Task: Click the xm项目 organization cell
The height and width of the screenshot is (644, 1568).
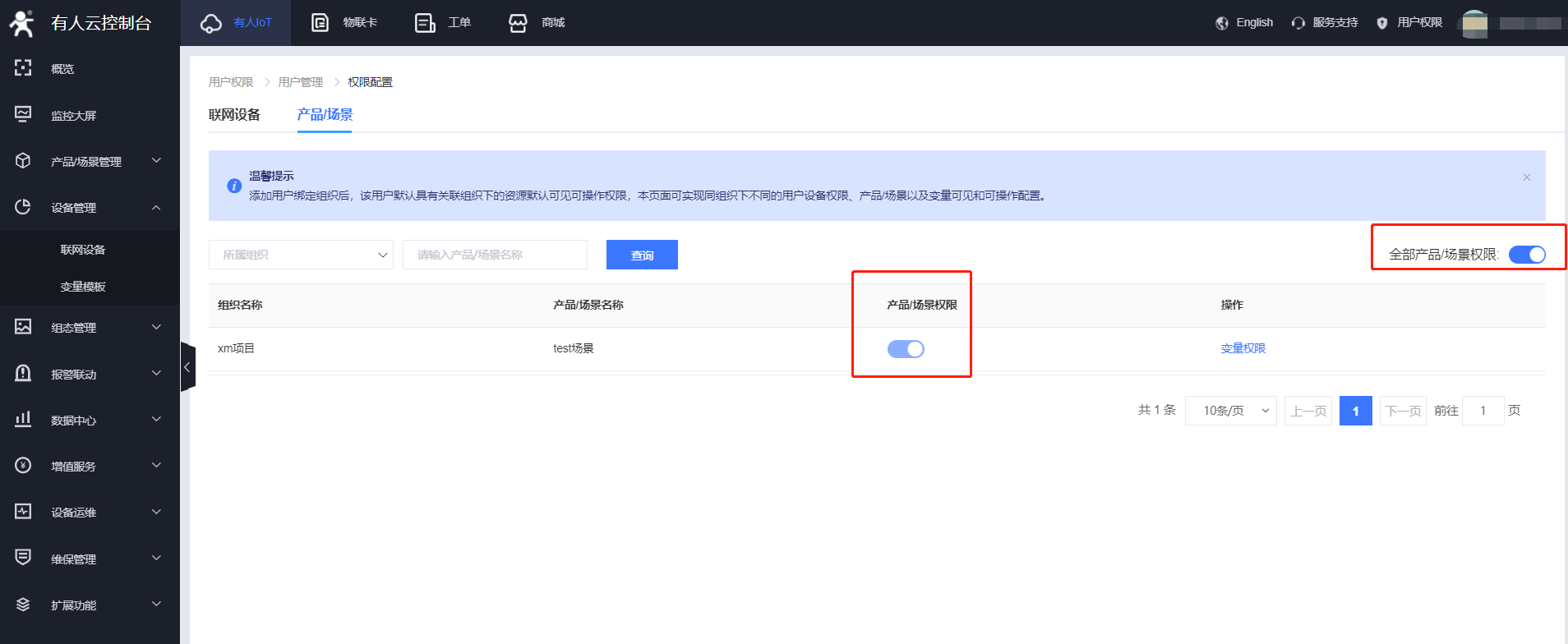Action: tap(236, 348)
